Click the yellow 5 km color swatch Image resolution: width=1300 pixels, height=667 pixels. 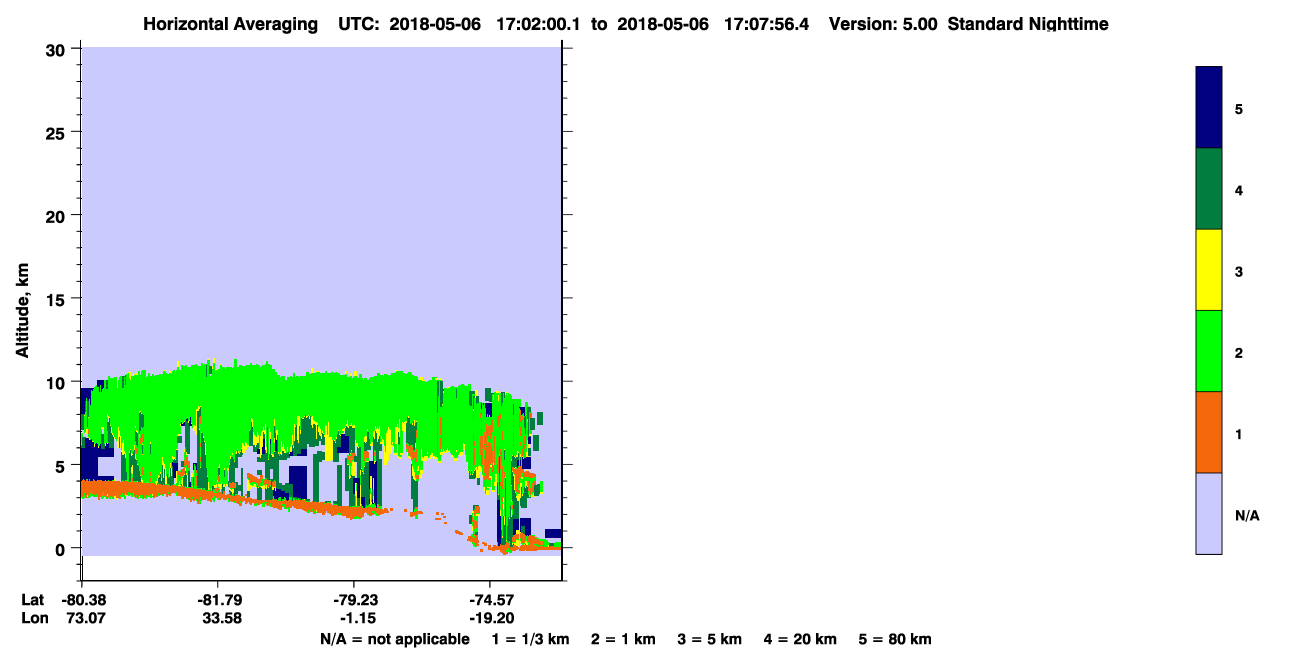[1209, 270]
